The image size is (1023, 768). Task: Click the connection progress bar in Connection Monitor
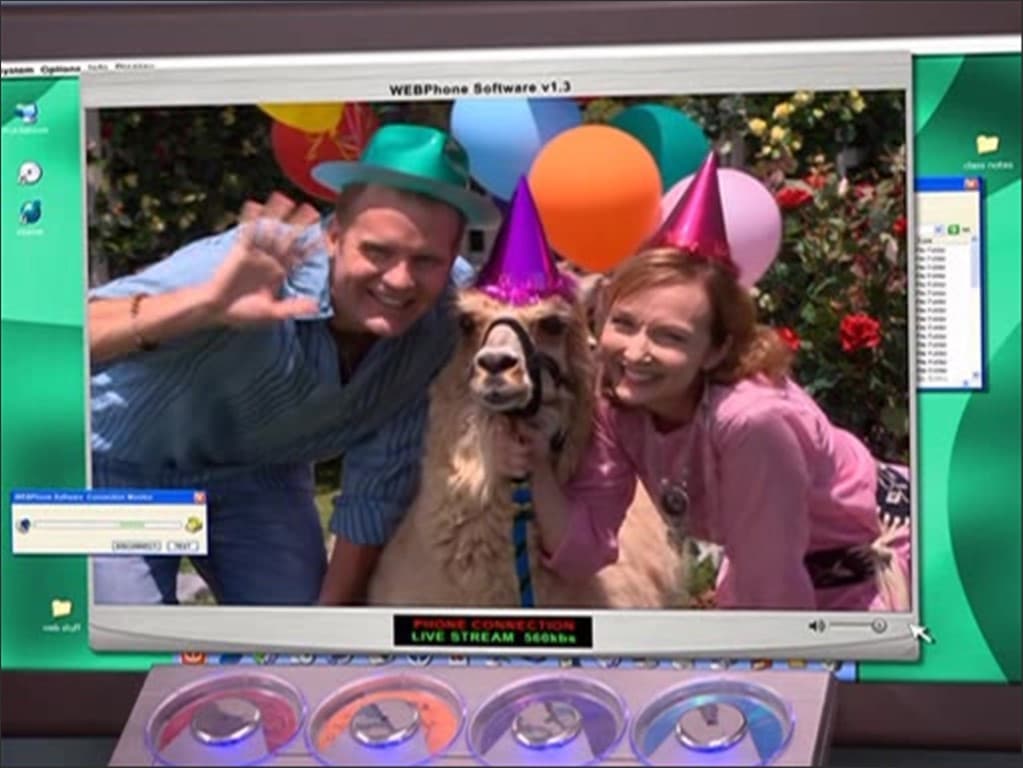(108, 525)
